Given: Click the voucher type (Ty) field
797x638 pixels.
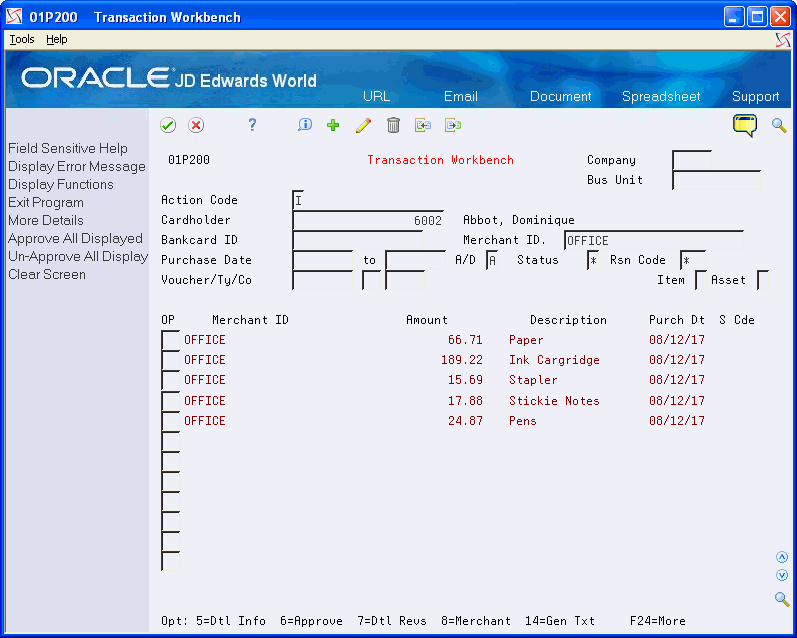Looking at the screenshot, I should coord(371,280).
